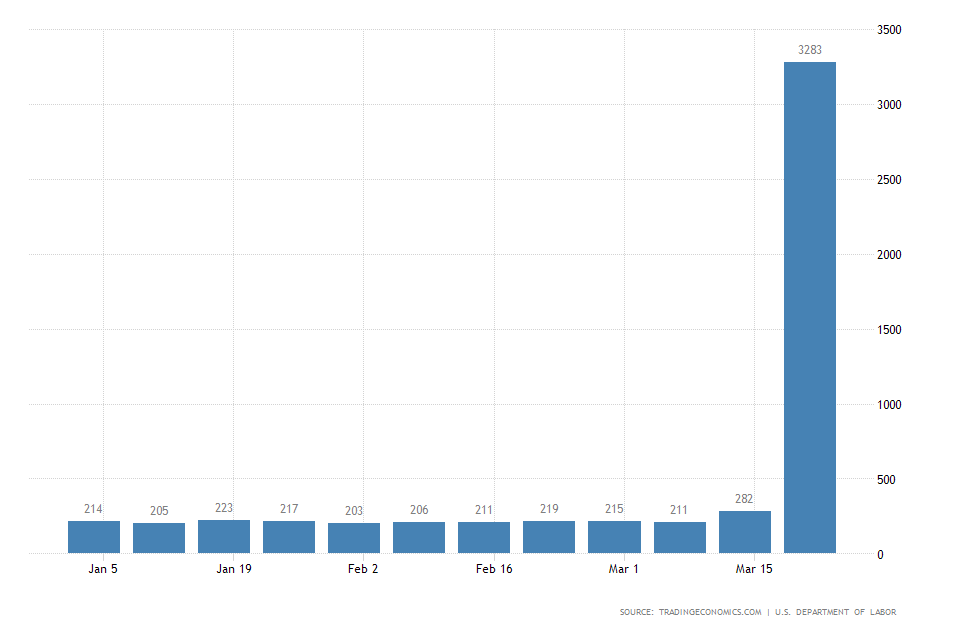The height and width of the screenshot is (636, 954).
Task: Click the bar above Jan 5
Action: click(x=93, y=537)
